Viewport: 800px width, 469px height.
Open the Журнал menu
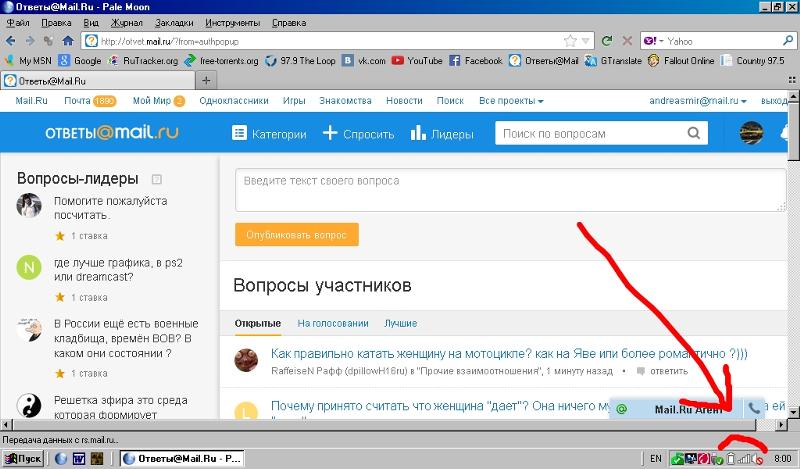127,22
